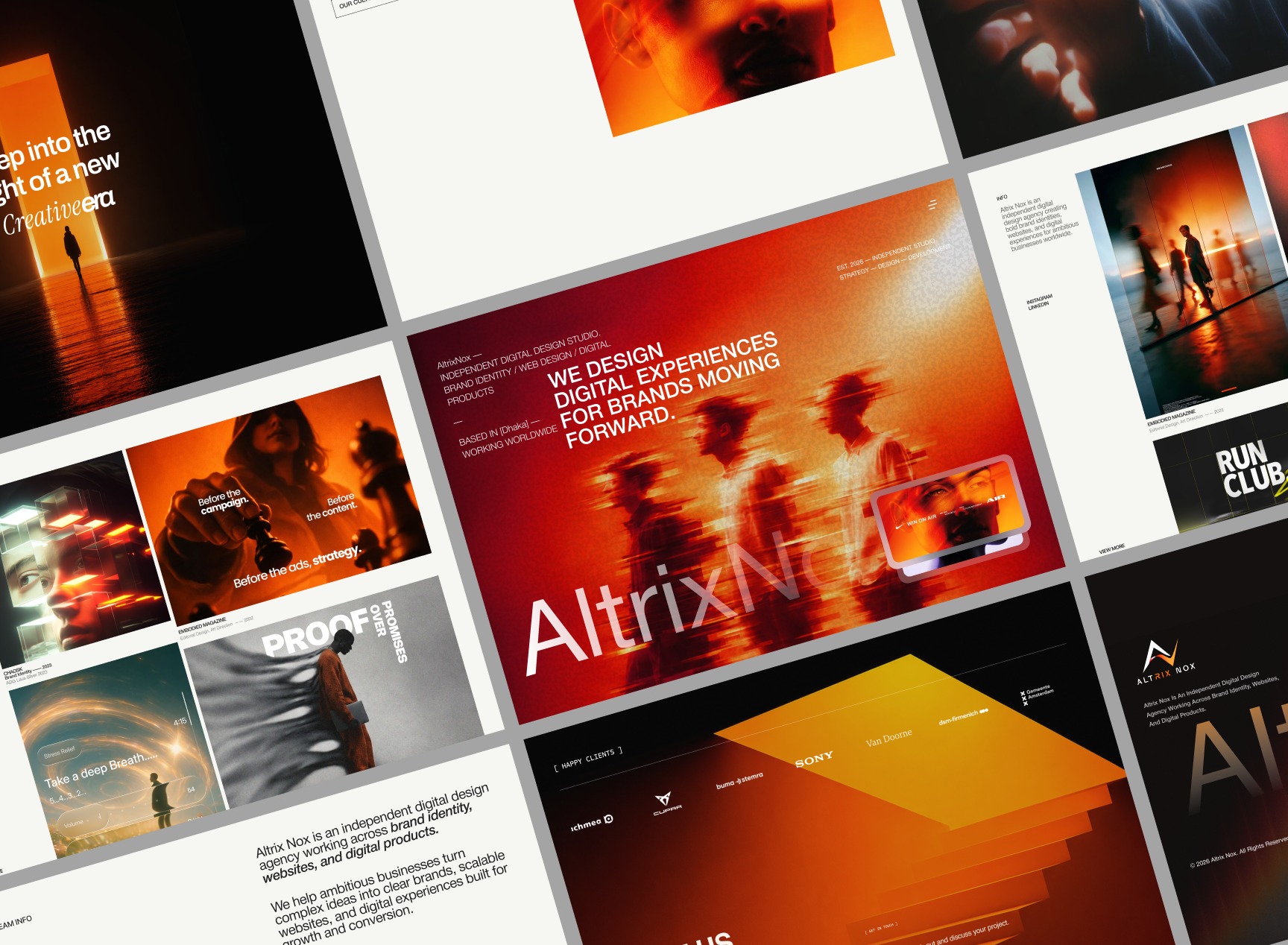The image size is (1288, 945).
Task: Open the PROOF OVER PROMISES thumbnail
Action: (334, 692)
